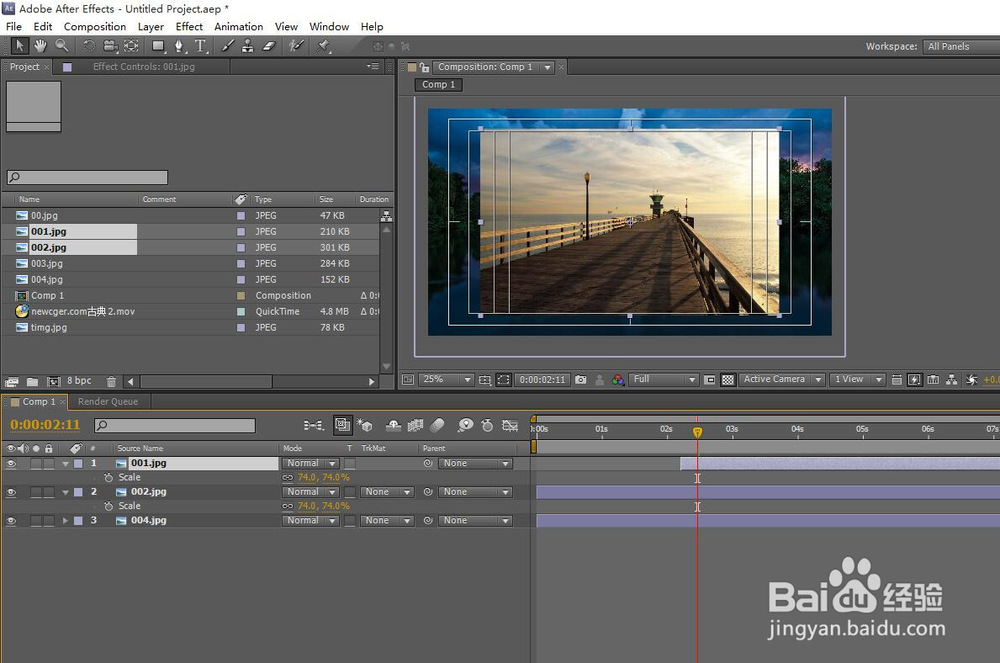The image size is (1000, 663).
Task: Select the Zoom magnifier tool
Action: click(x=62, y=46)
